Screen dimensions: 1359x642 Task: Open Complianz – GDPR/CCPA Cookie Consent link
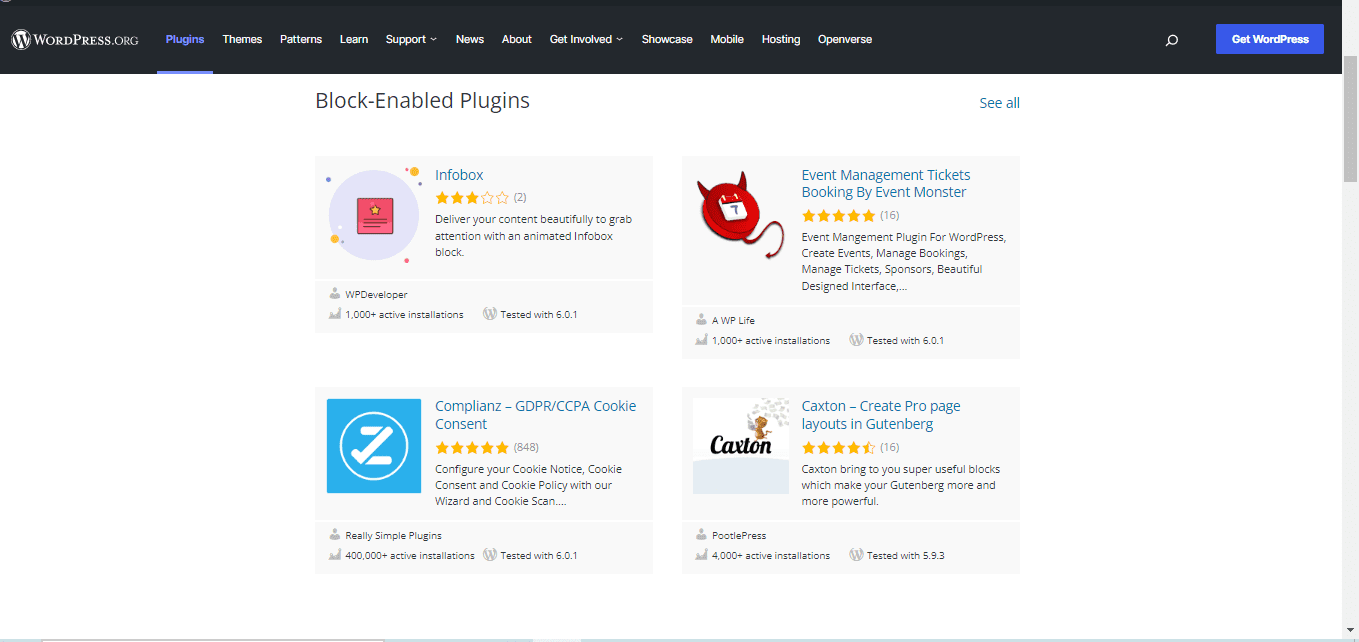coord(535,415)
